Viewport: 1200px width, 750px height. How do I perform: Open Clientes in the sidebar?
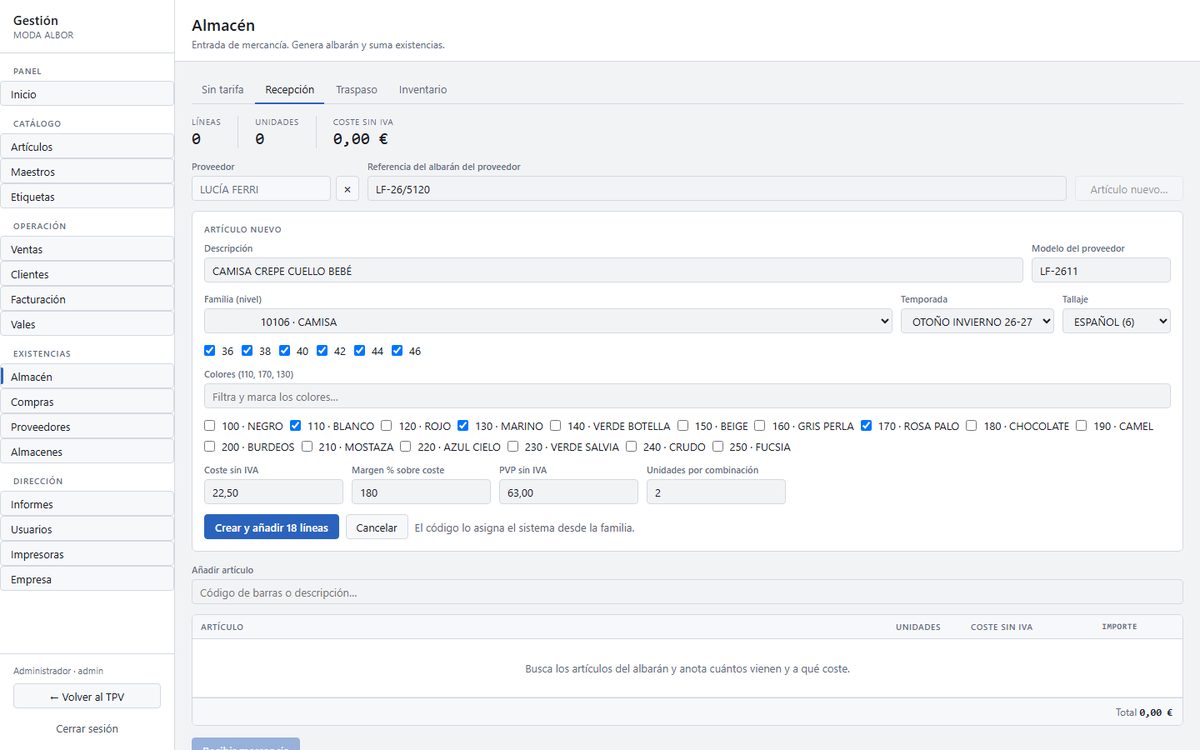[x=87, y=274]
